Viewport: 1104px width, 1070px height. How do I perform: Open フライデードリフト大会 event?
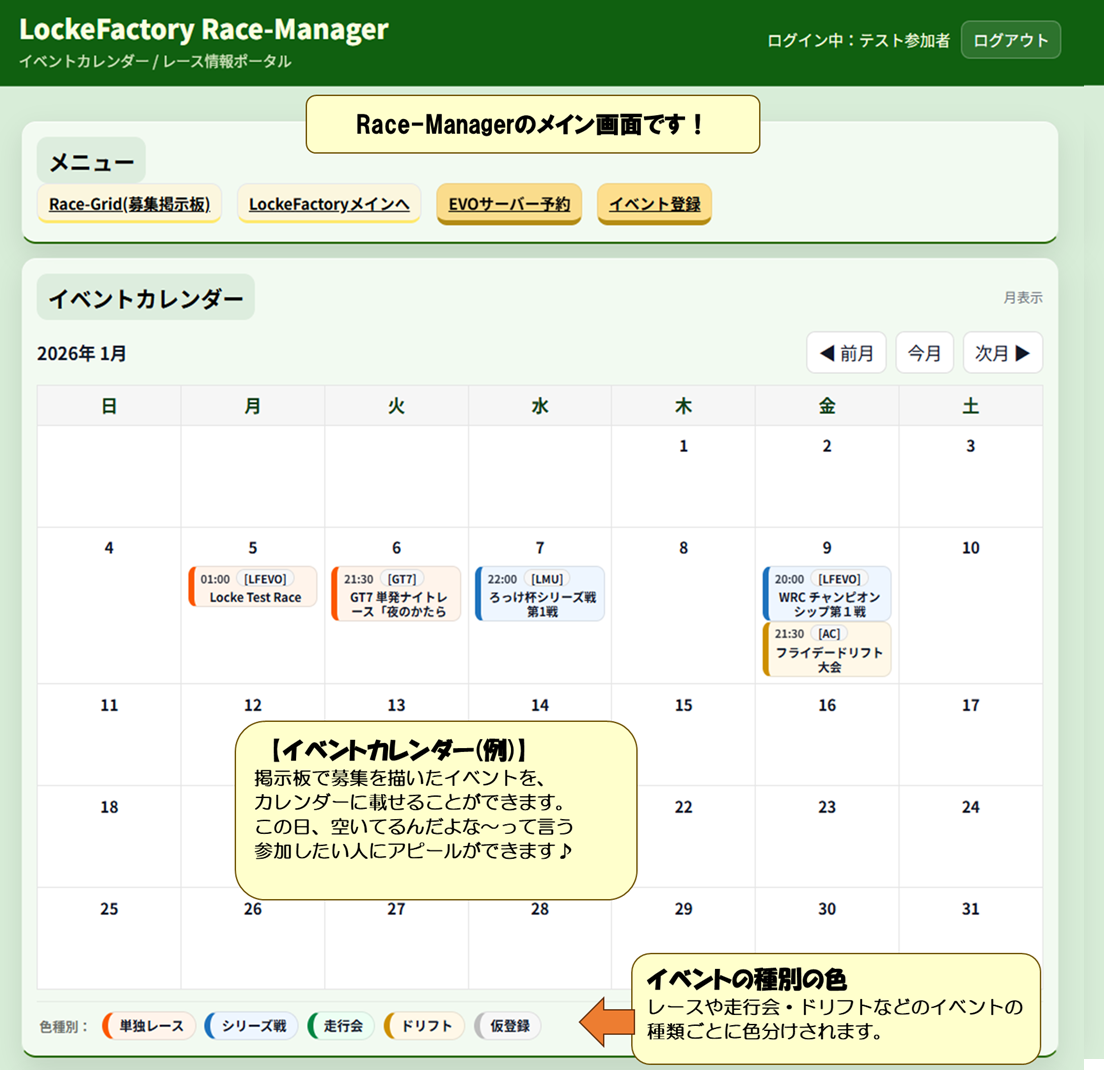[827, 650]
